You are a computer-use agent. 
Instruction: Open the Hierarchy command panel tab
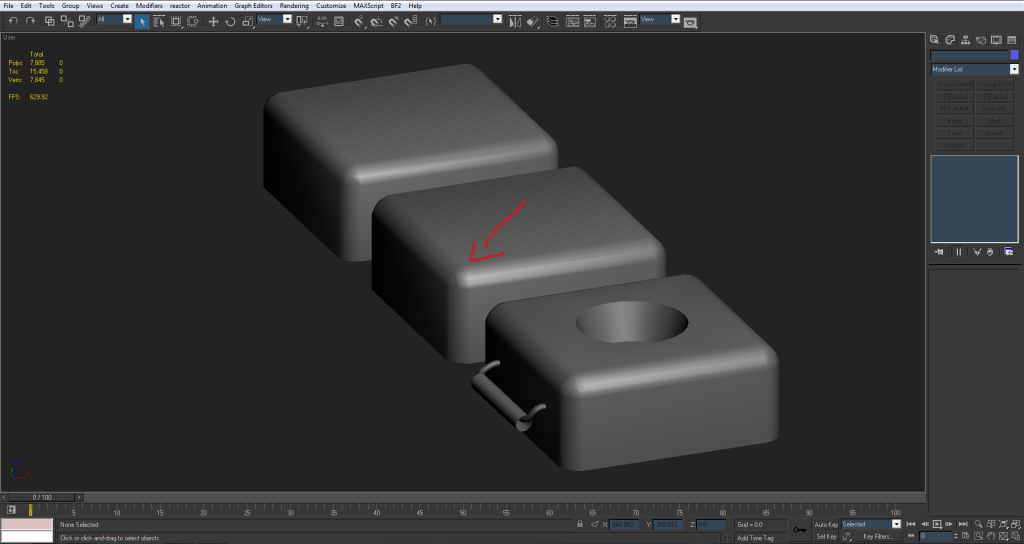click(967, 40)
